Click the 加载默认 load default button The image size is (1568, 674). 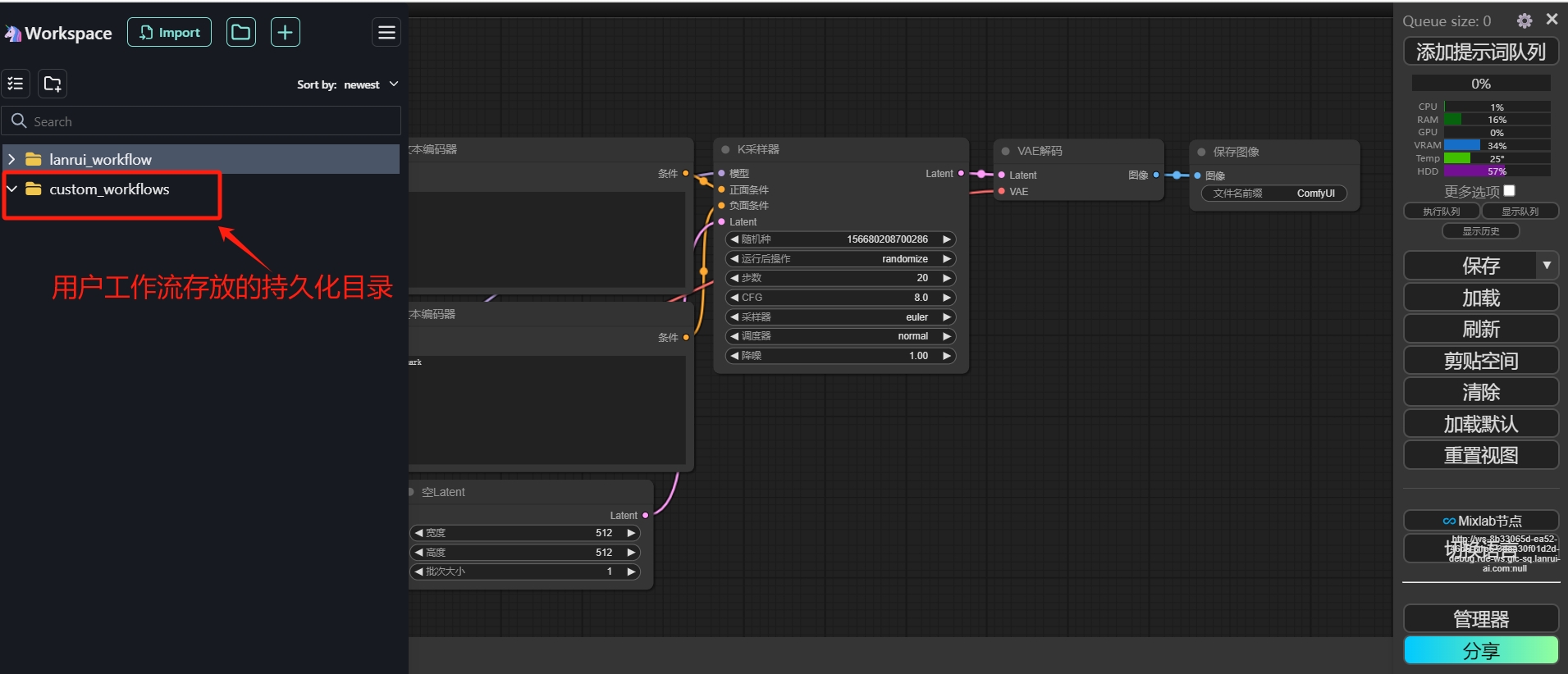pos(1481,424)
